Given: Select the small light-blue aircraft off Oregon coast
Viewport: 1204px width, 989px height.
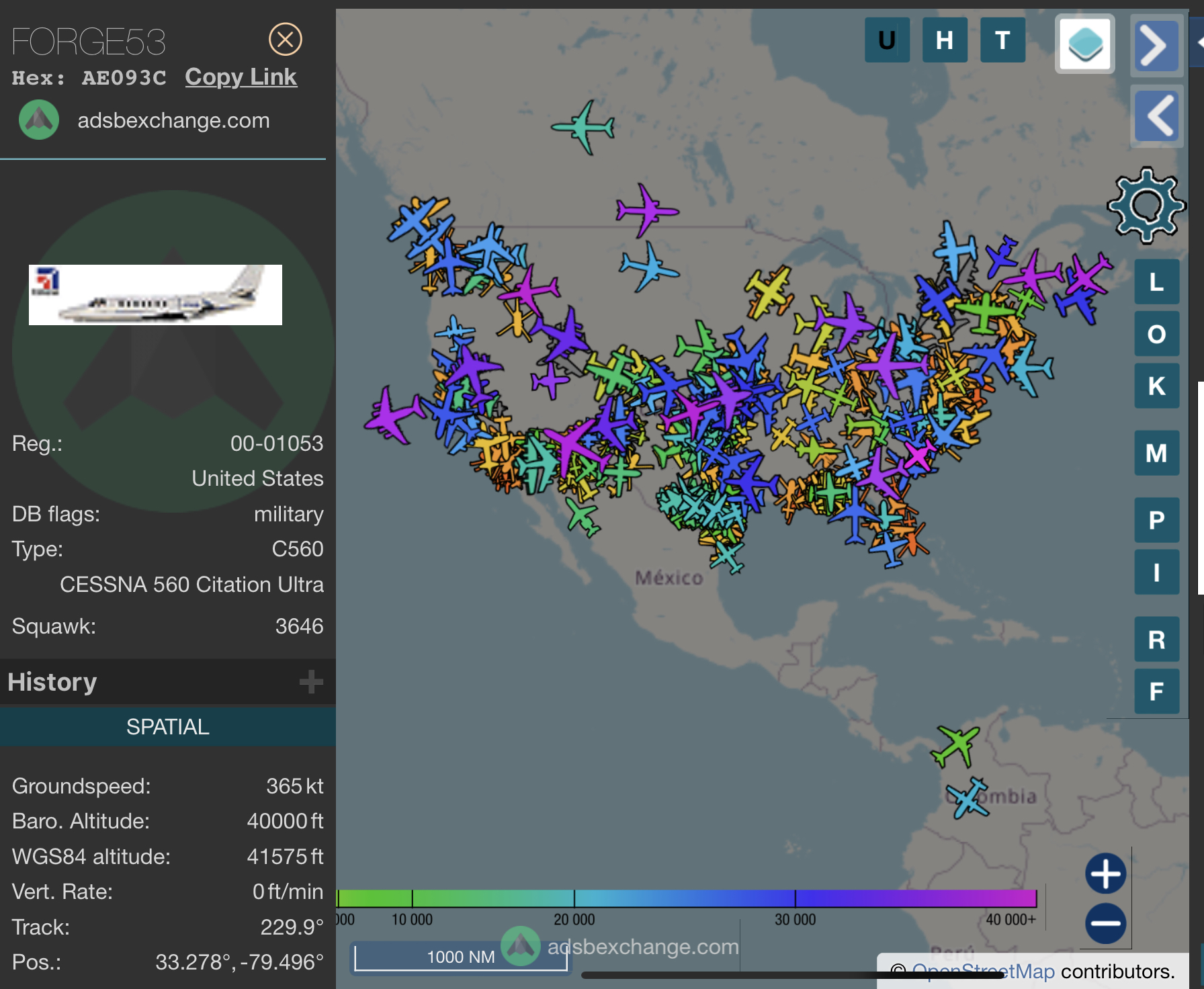Looking at the screenshot, I should pyautogui.click(x=455, y=331).
